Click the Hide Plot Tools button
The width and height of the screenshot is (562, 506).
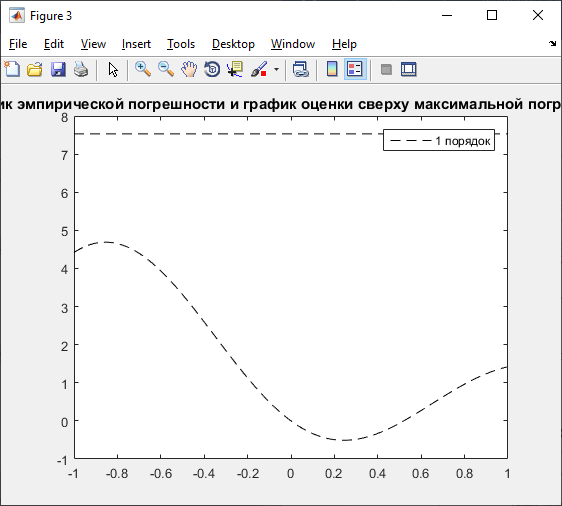[386, 69]
